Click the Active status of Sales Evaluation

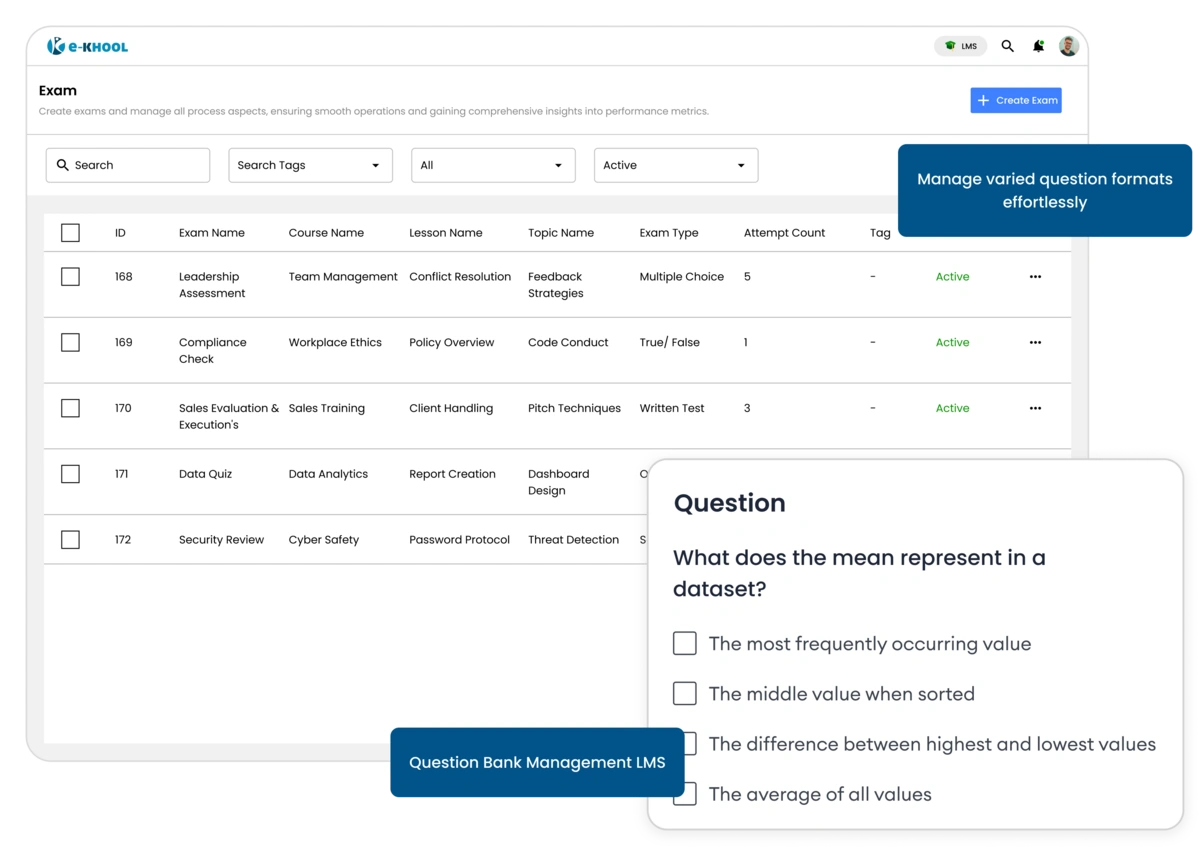(952, 408)
